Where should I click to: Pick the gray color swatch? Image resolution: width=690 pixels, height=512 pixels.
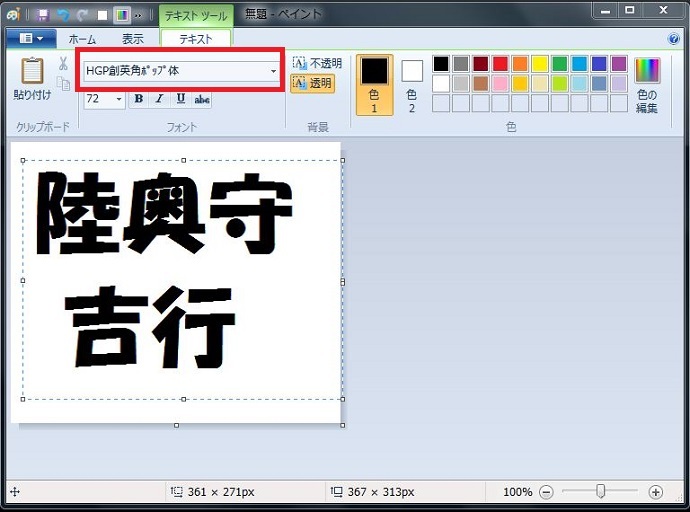point(461,64)
